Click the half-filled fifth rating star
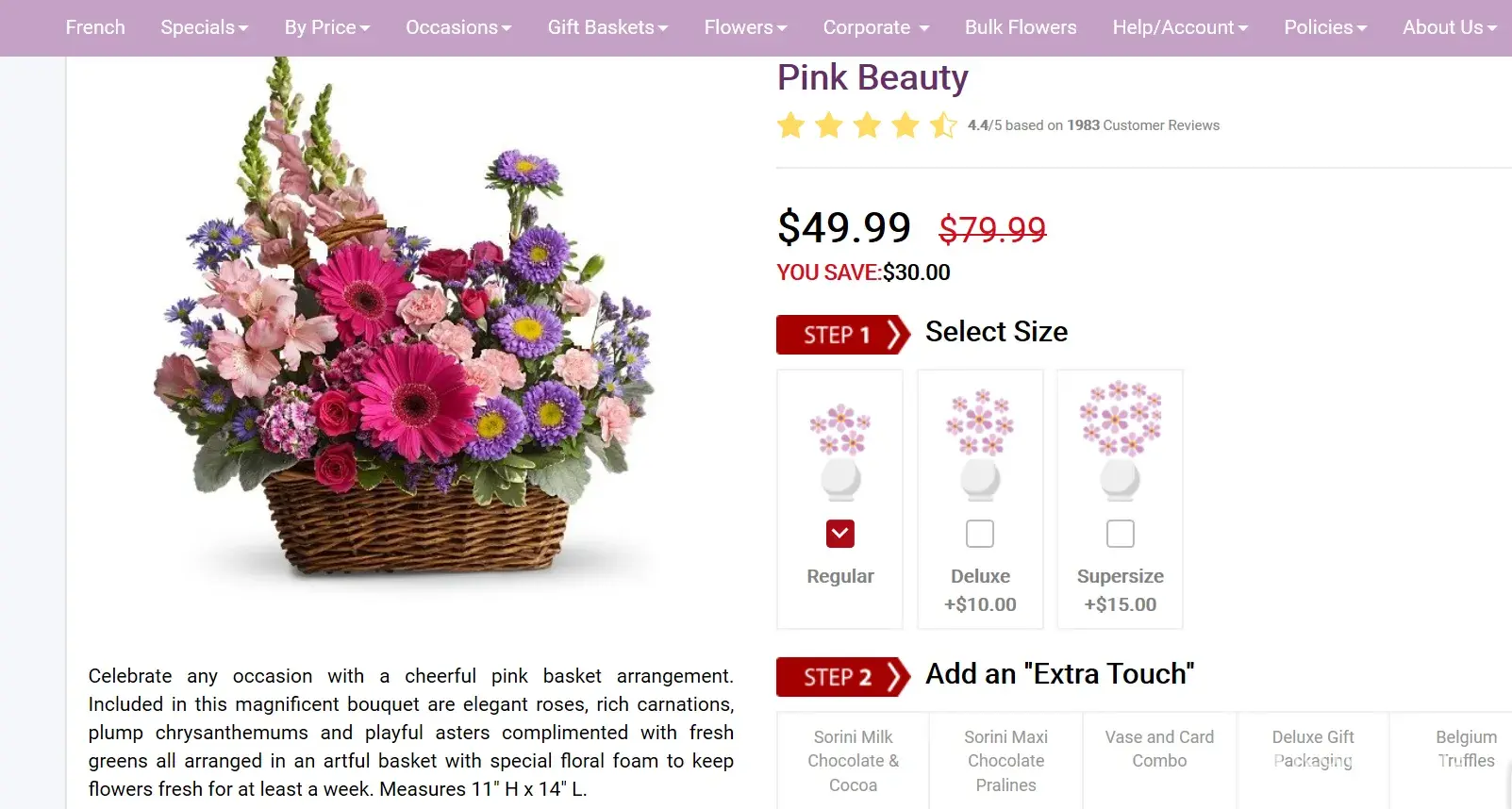The width and height of the screenshot is (1512, 809). 942,125
